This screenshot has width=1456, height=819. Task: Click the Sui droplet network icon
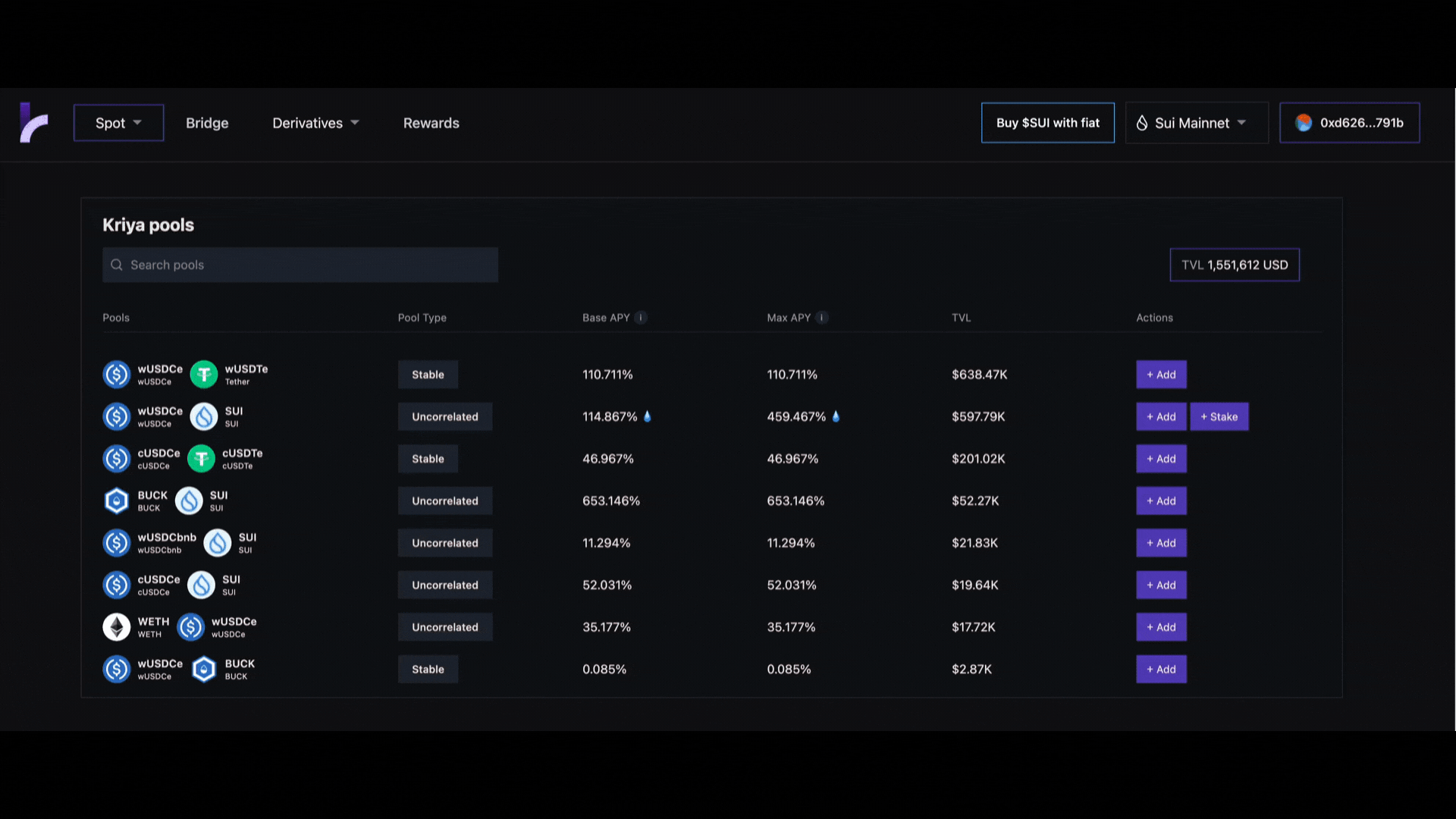coord(1142,123)
